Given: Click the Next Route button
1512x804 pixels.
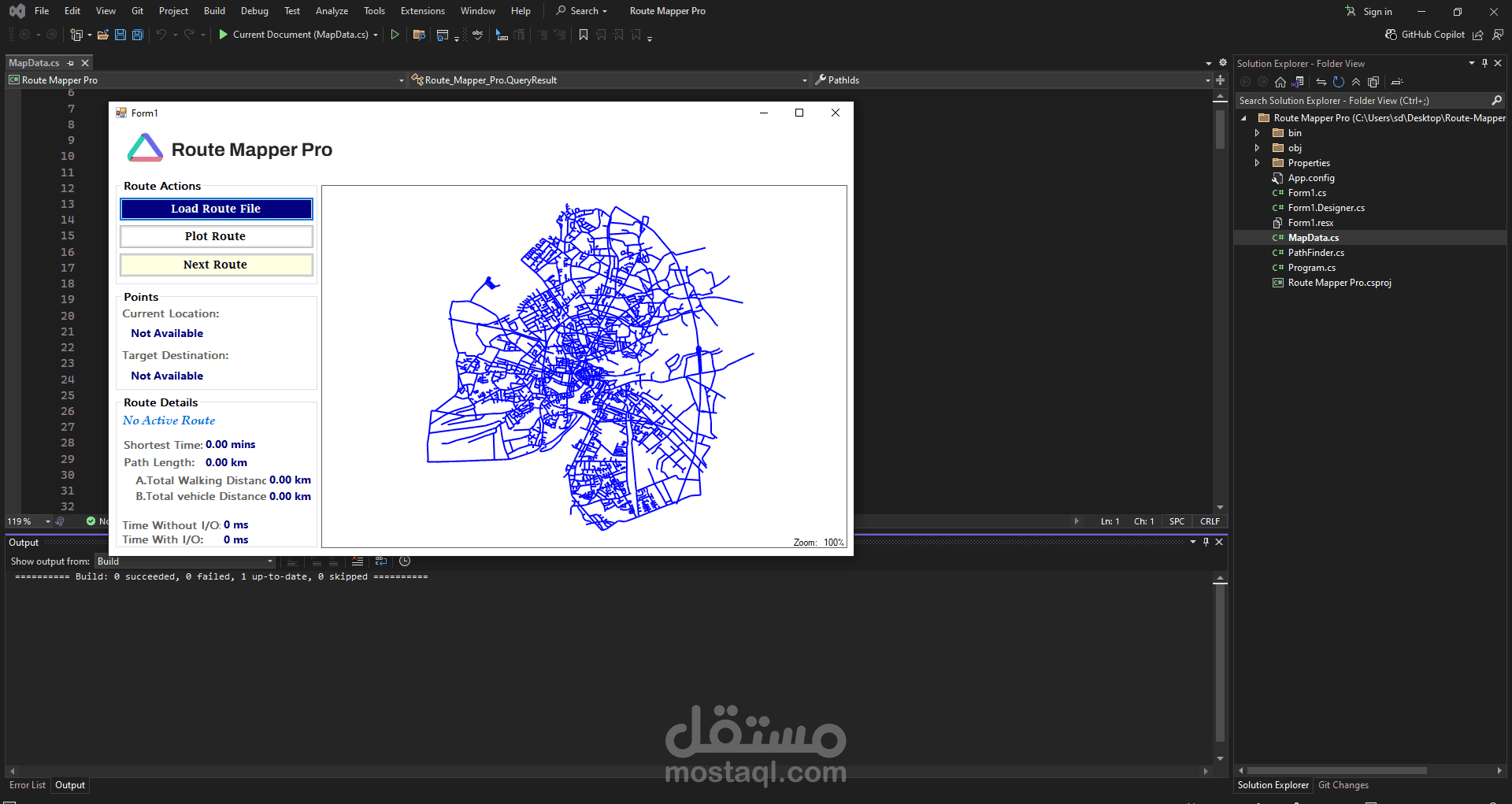Looking at the screenshot, I should [216, 265].
